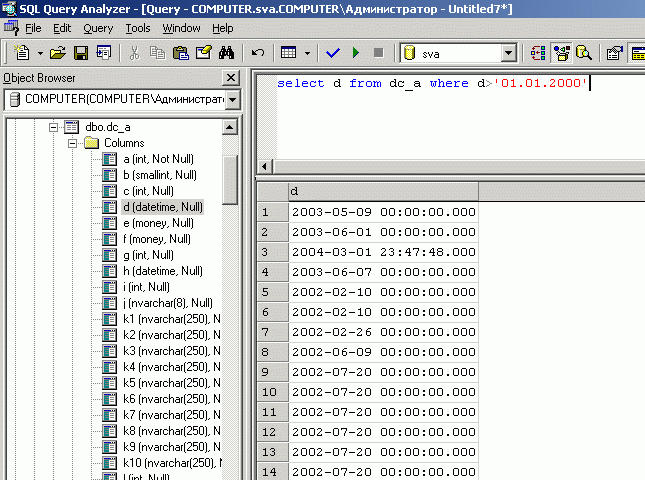
Task: Select column b (smallint, Null)
Action: (x=160, y=175)
